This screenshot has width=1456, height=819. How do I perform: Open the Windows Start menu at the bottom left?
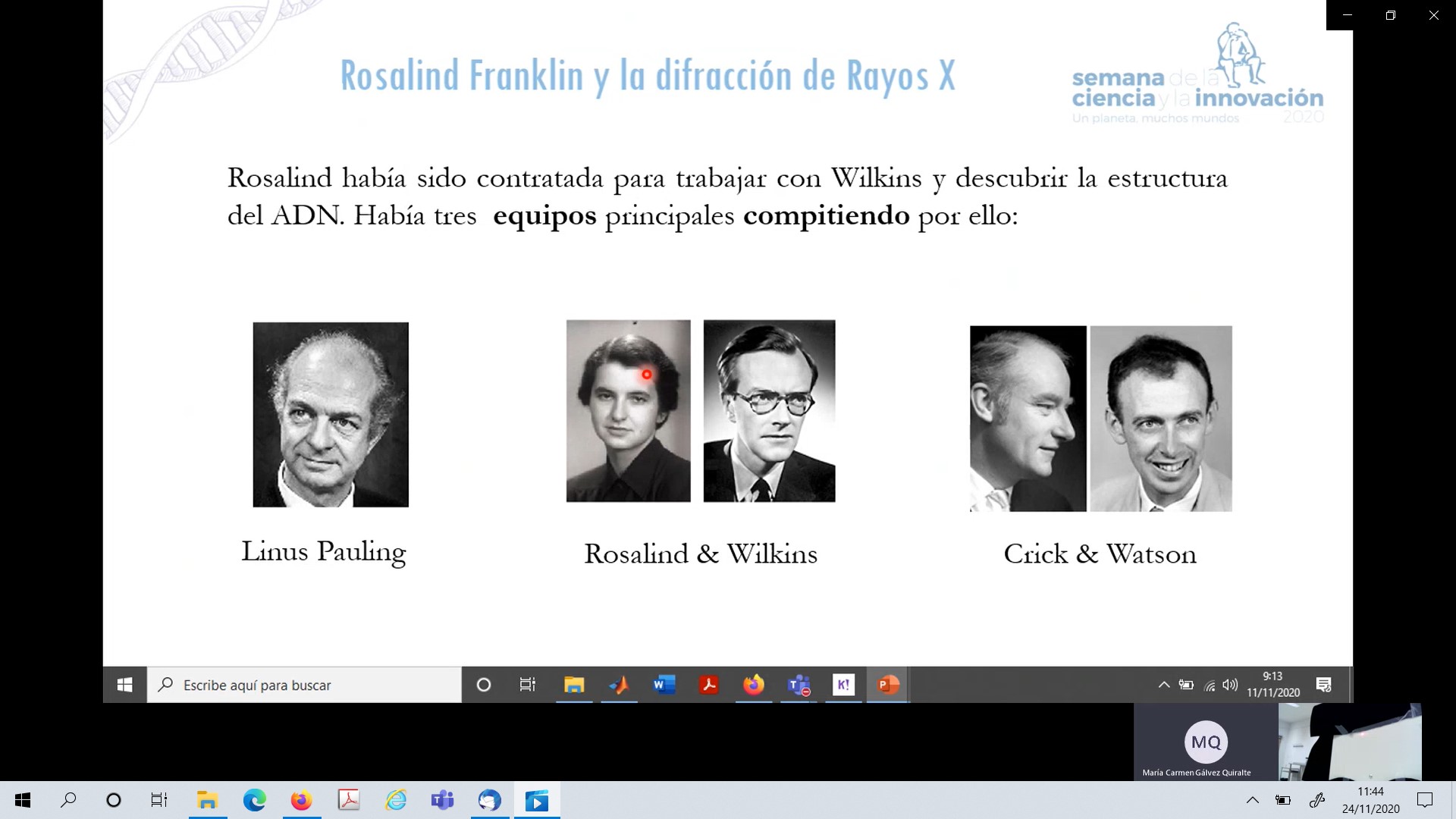click(23, 800)
